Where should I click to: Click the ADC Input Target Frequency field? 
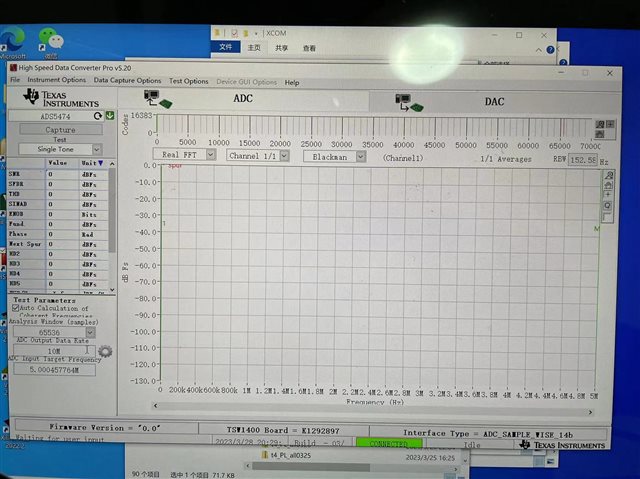[x=54, y=370]
